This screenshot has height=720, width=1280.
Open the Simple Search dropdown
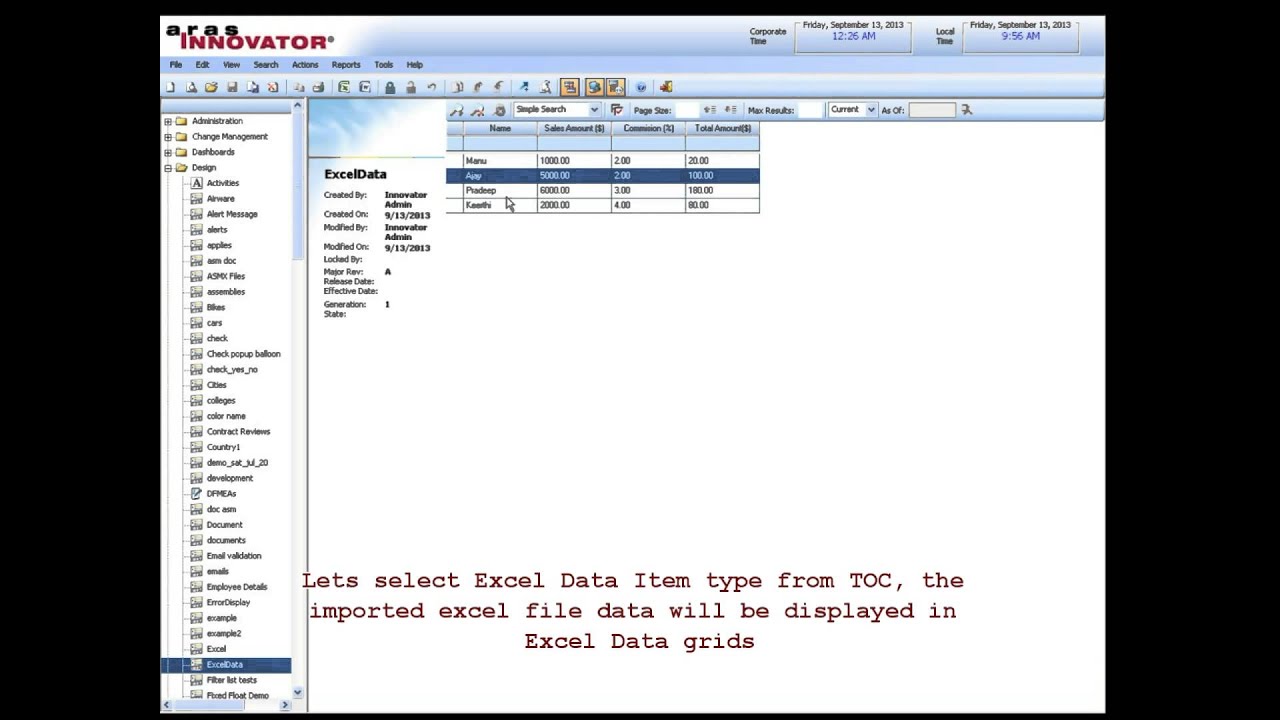click(x=594, y=110)
